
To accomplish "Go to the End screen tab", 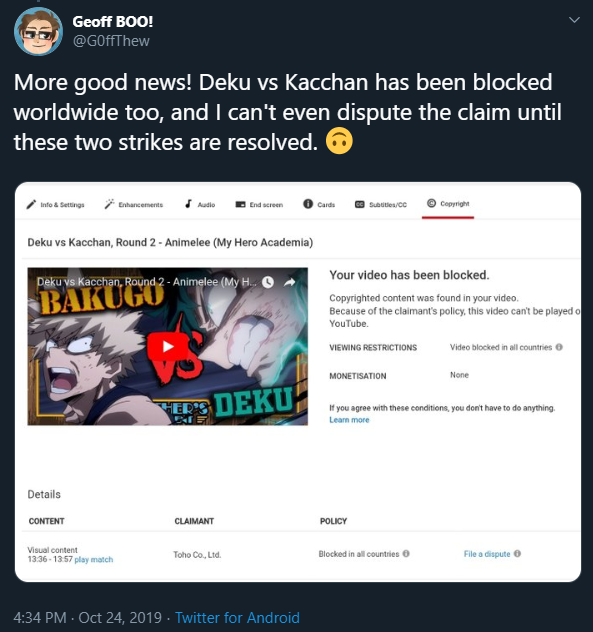I will pos(259,204).
